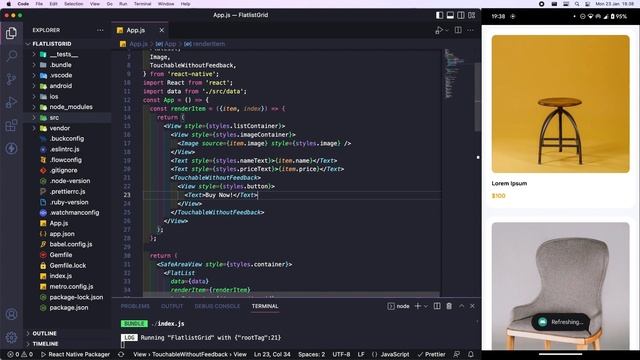
Task: Toggle the secondary side bar layout icon
Action: point(461,15)
